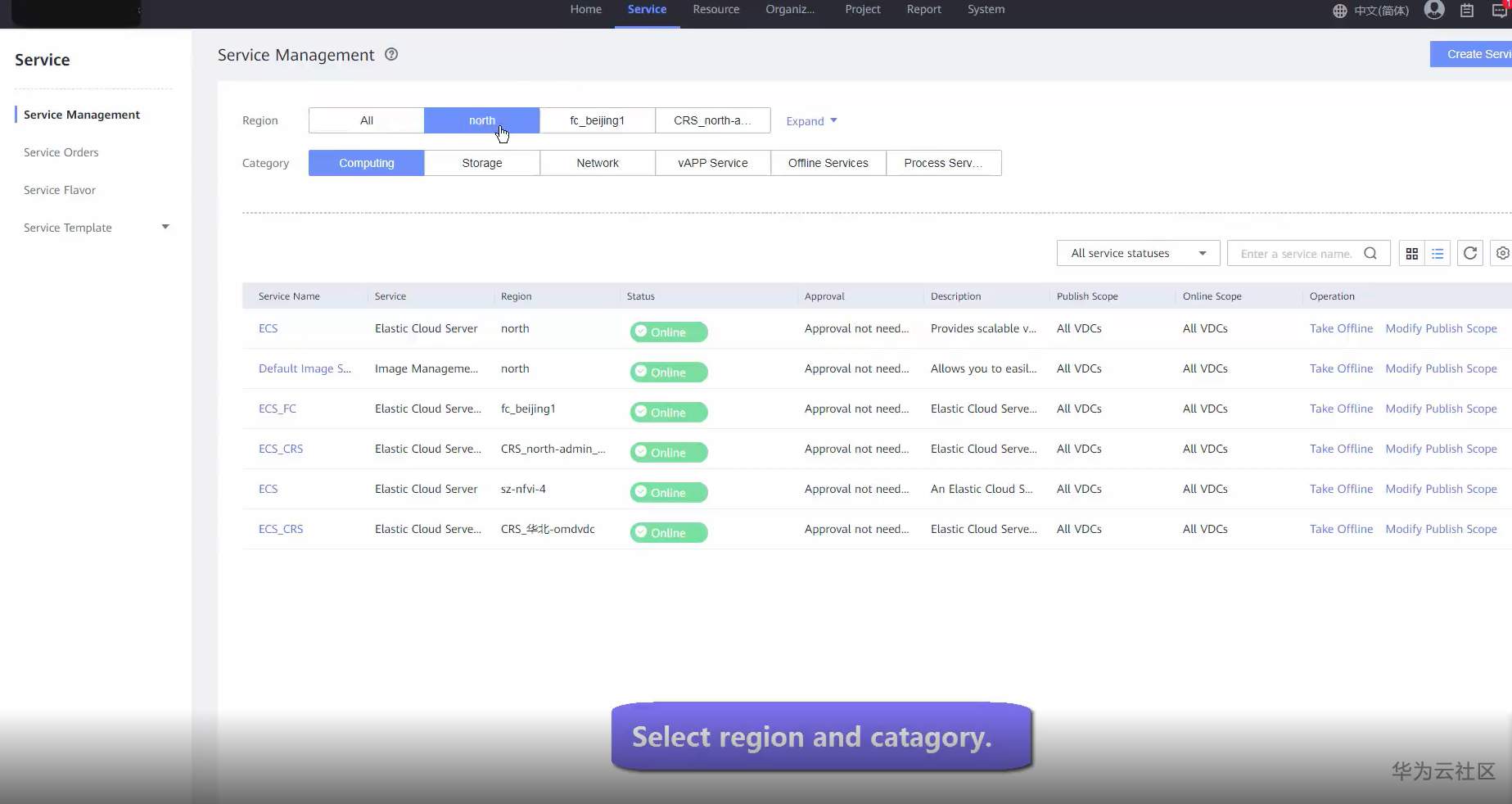Open the ECS service in north region

coord(269,328)
